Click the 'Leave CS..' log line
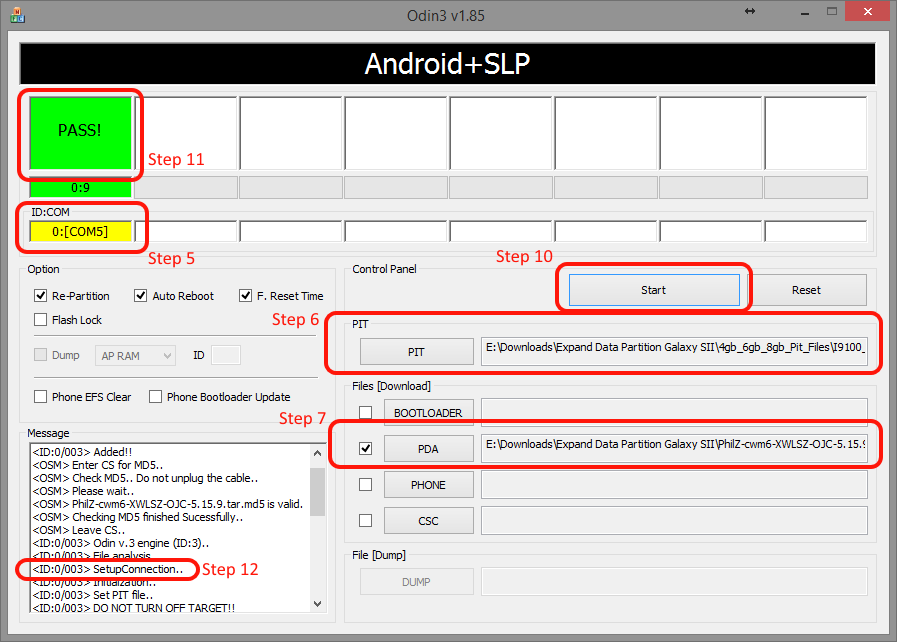 [x=78, y=530]
